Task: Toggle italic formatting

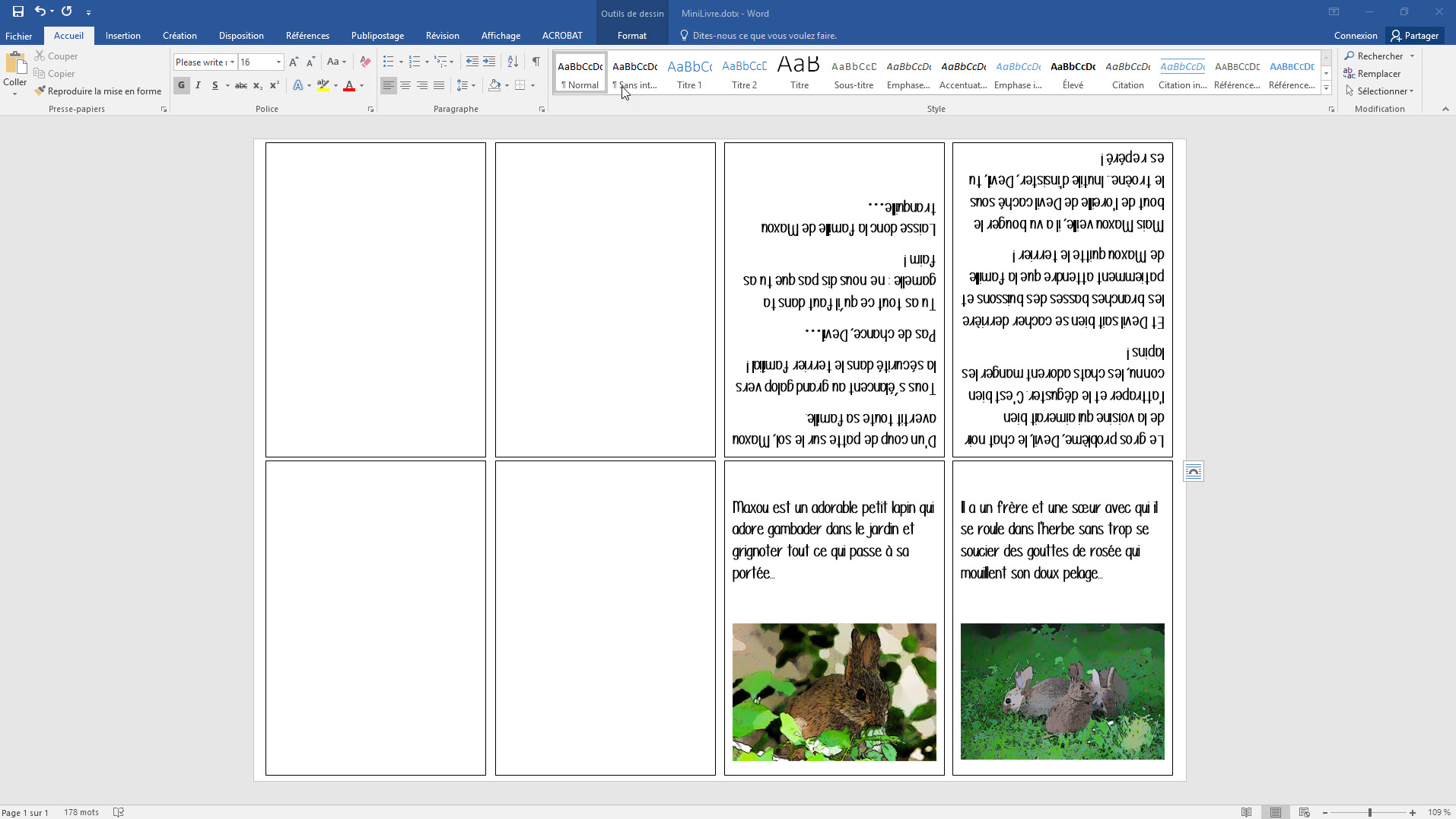Action: click(198, 85)
